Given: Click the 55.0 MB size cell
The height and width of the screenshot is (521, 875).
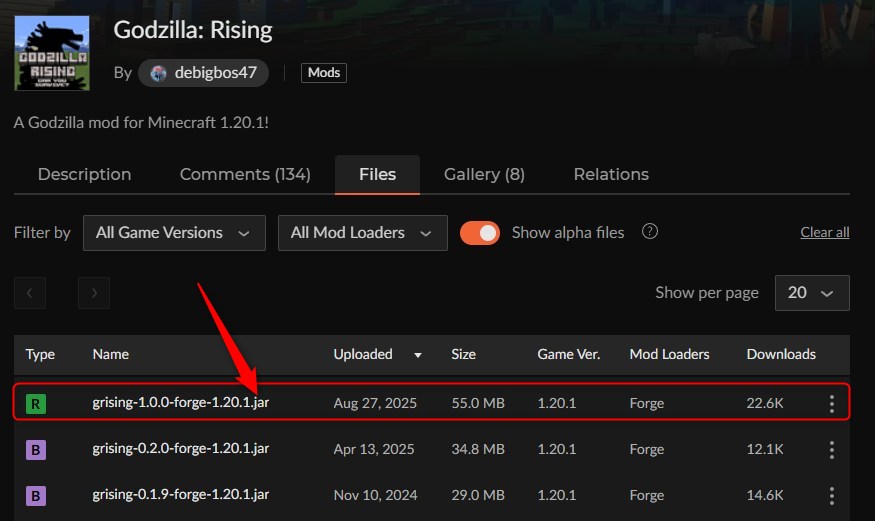Looking at the screenshot, I should 478,403.
